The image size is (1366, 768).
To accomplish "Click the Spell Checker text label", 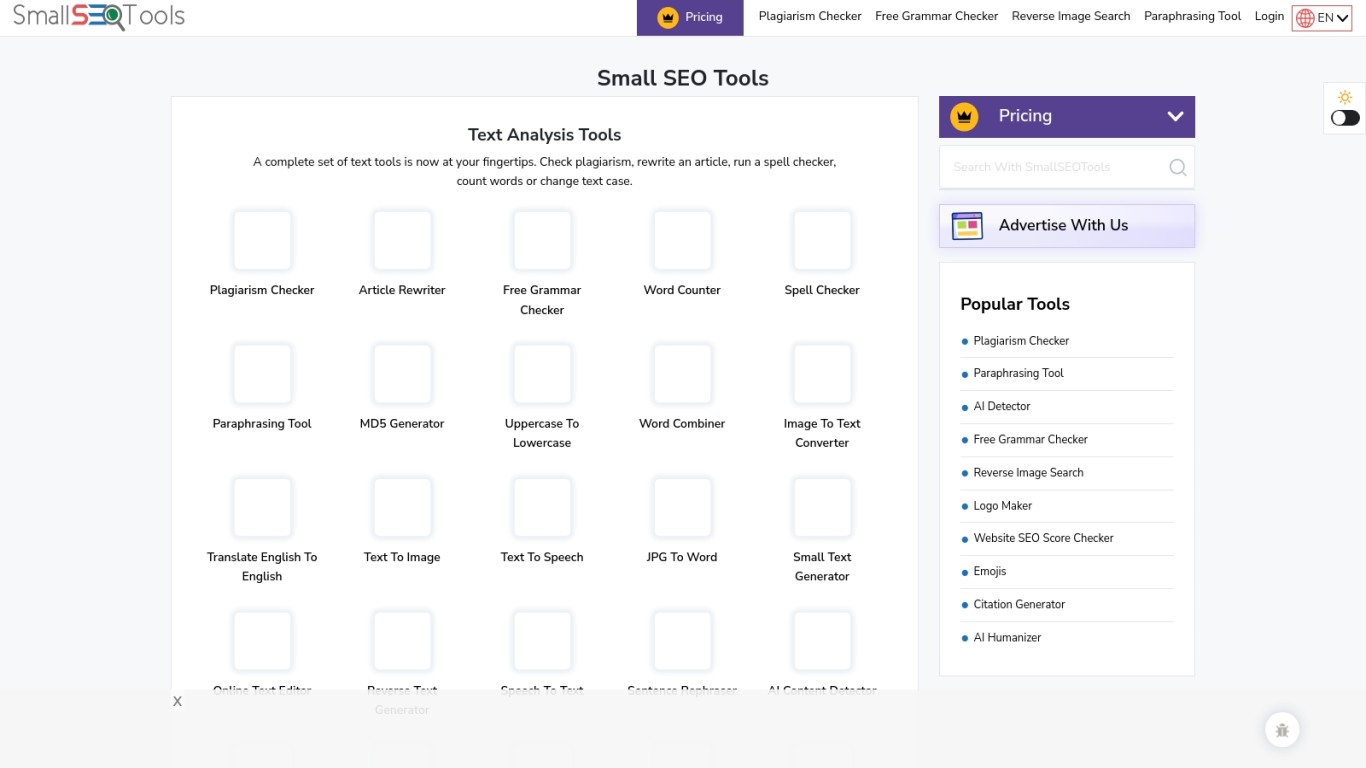I will point(822,290).
